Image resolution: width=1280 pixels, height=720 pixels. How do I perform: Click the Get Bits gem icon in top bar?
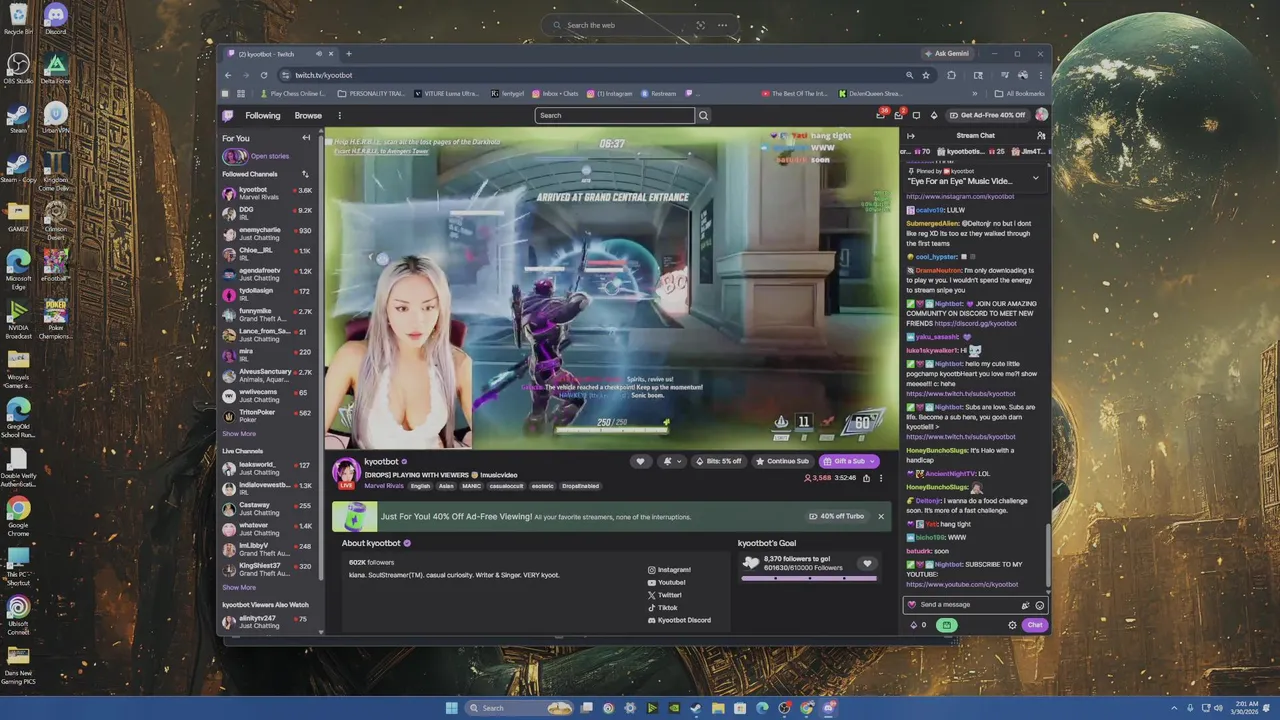tap(934, 115)
